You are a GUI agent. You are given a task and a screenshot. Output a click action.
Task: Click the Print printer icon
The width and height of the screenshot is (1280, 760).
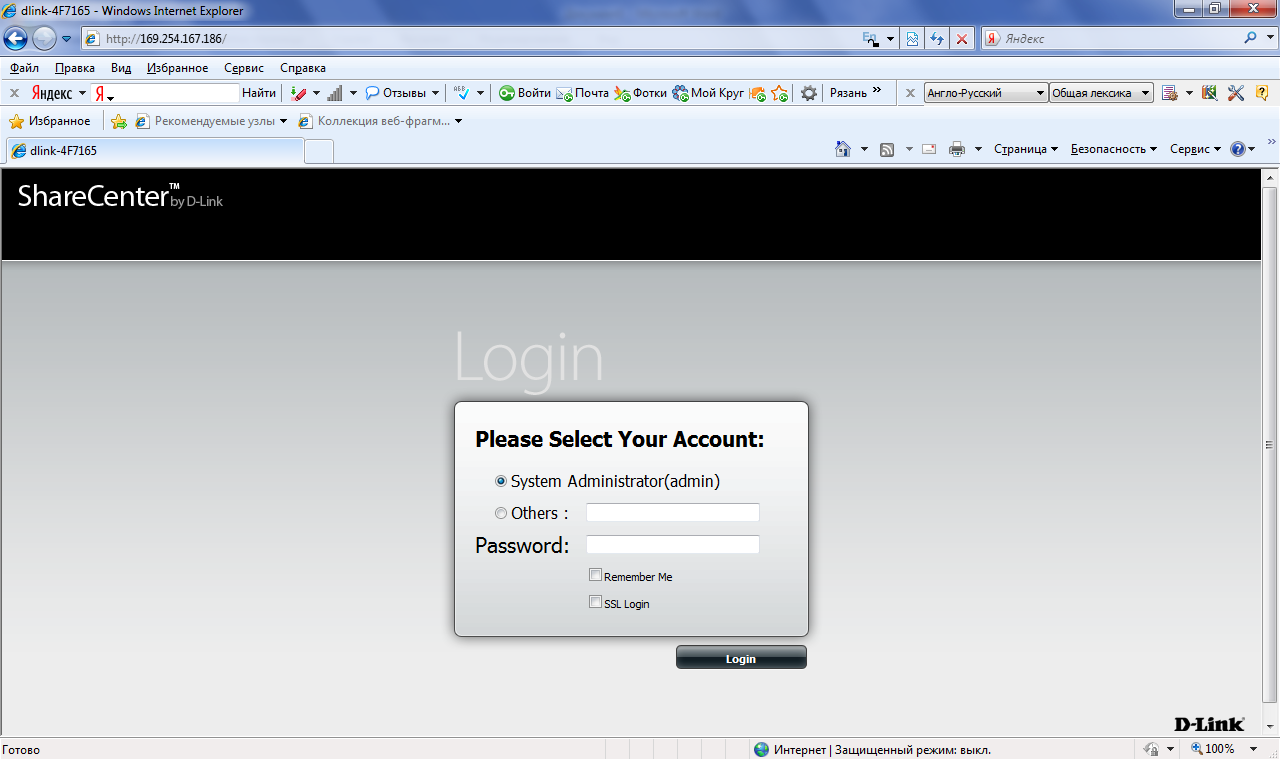[x=957, y=149]
